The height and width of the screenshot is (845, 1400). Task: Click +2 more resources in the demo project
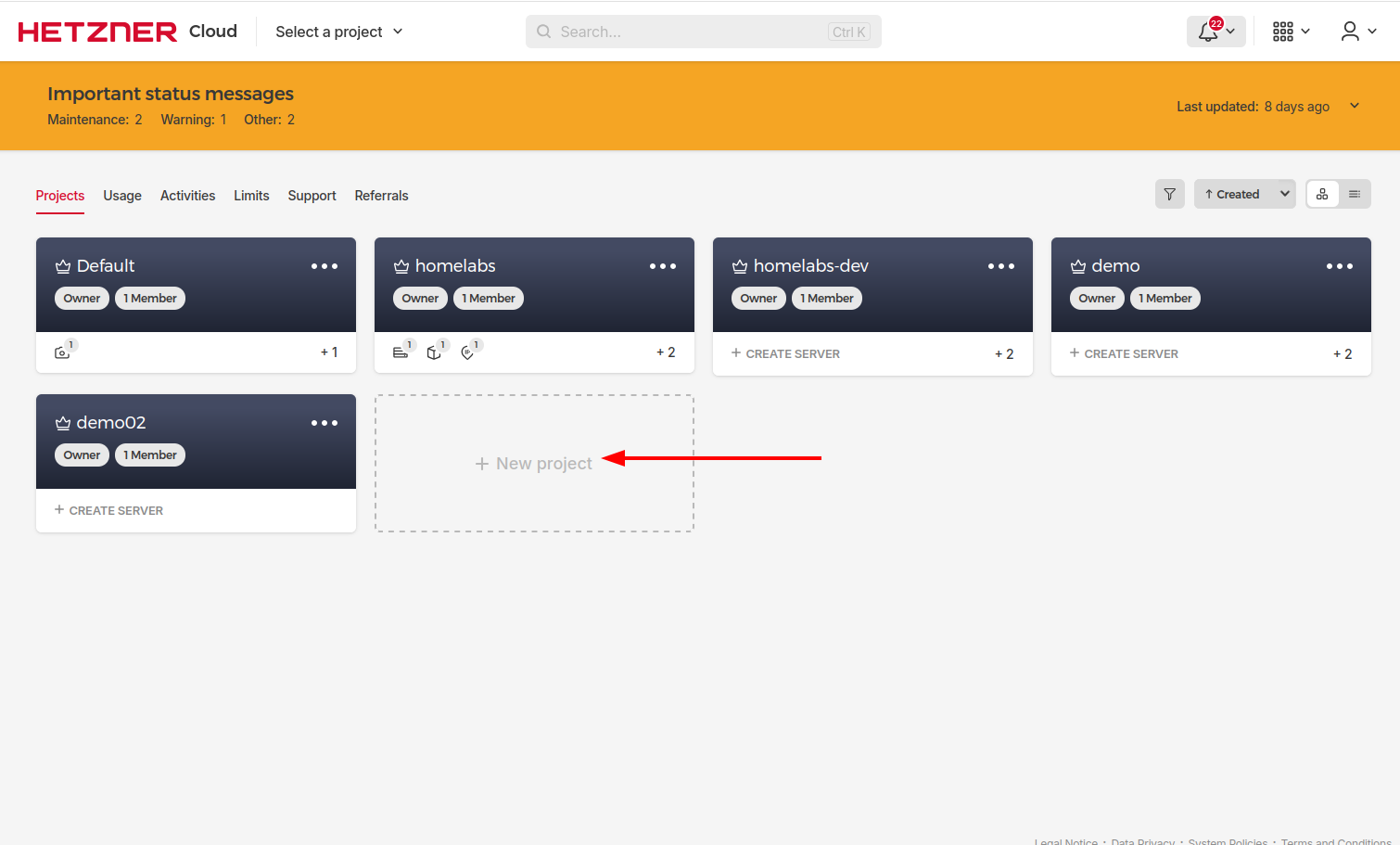[x=1343, y=354]
